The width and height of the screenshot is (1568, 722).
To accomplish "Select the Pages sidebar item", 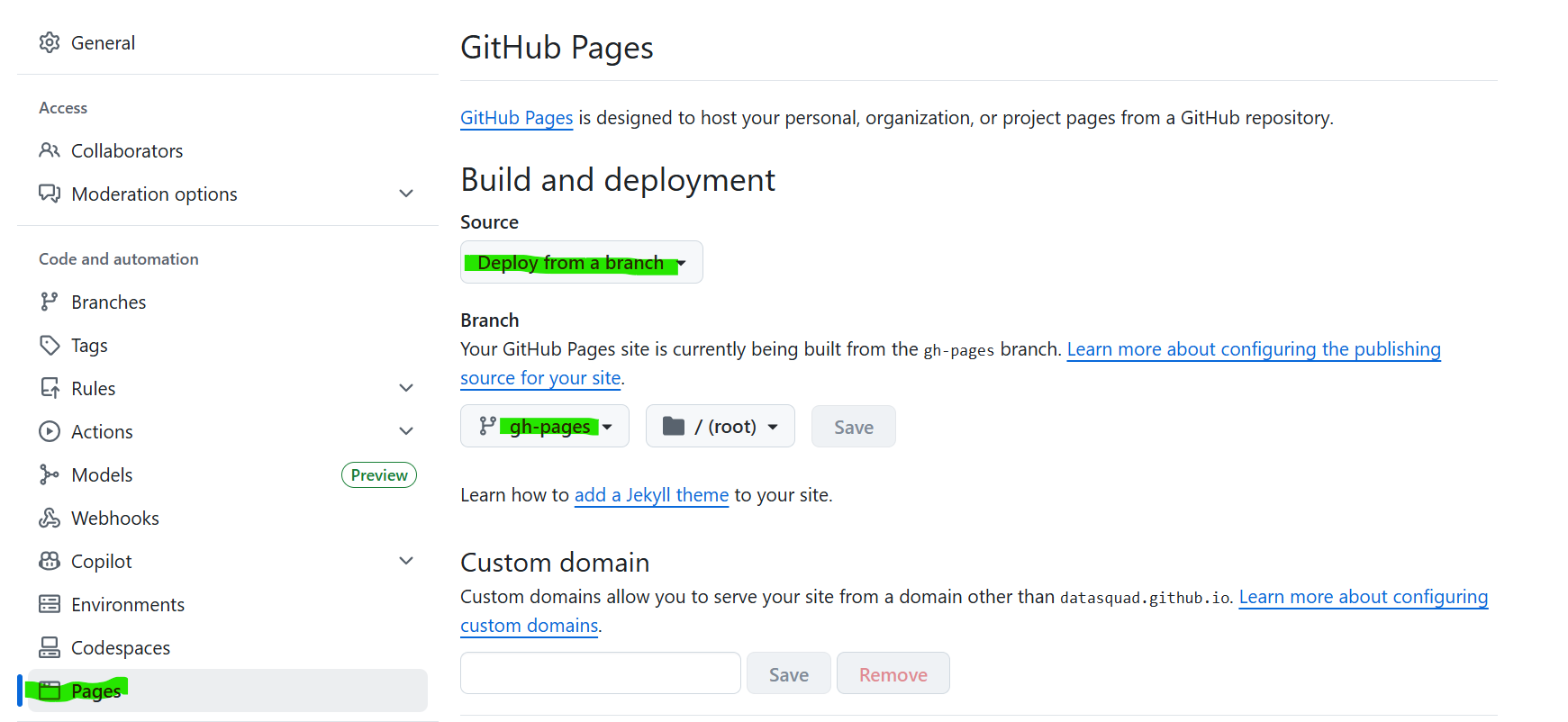I will click(227, 690).
